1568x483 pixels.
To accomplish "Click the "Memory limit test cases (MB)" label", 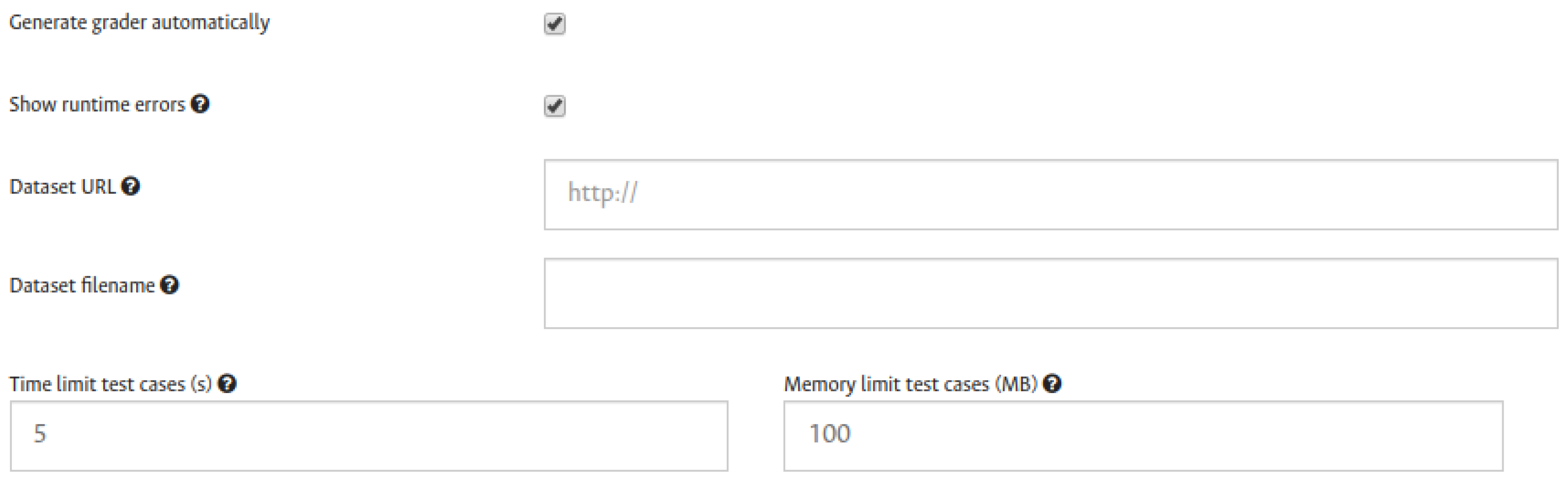I will tap(910, 384).
